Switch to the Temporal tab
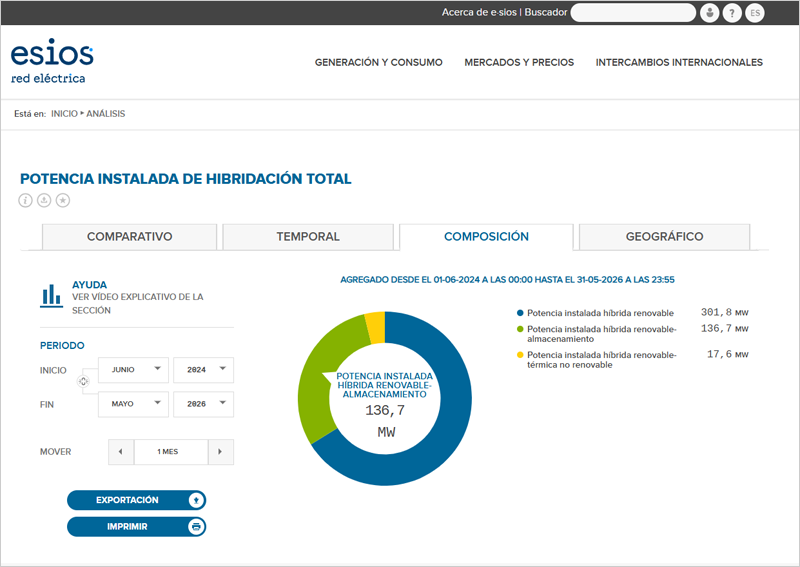800x567 pixels. click(308, 237)
